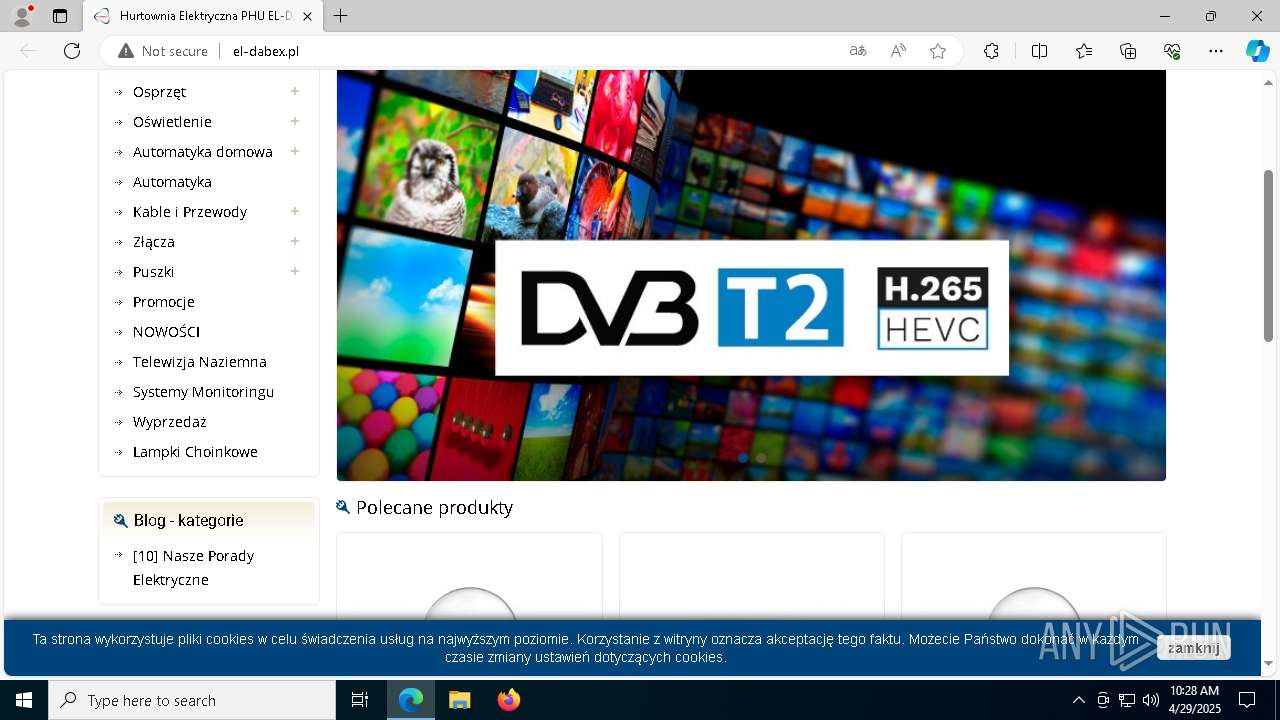1280x720 pixels.
Task: Open the Oświetlenie category link
Action: (172, 122)
